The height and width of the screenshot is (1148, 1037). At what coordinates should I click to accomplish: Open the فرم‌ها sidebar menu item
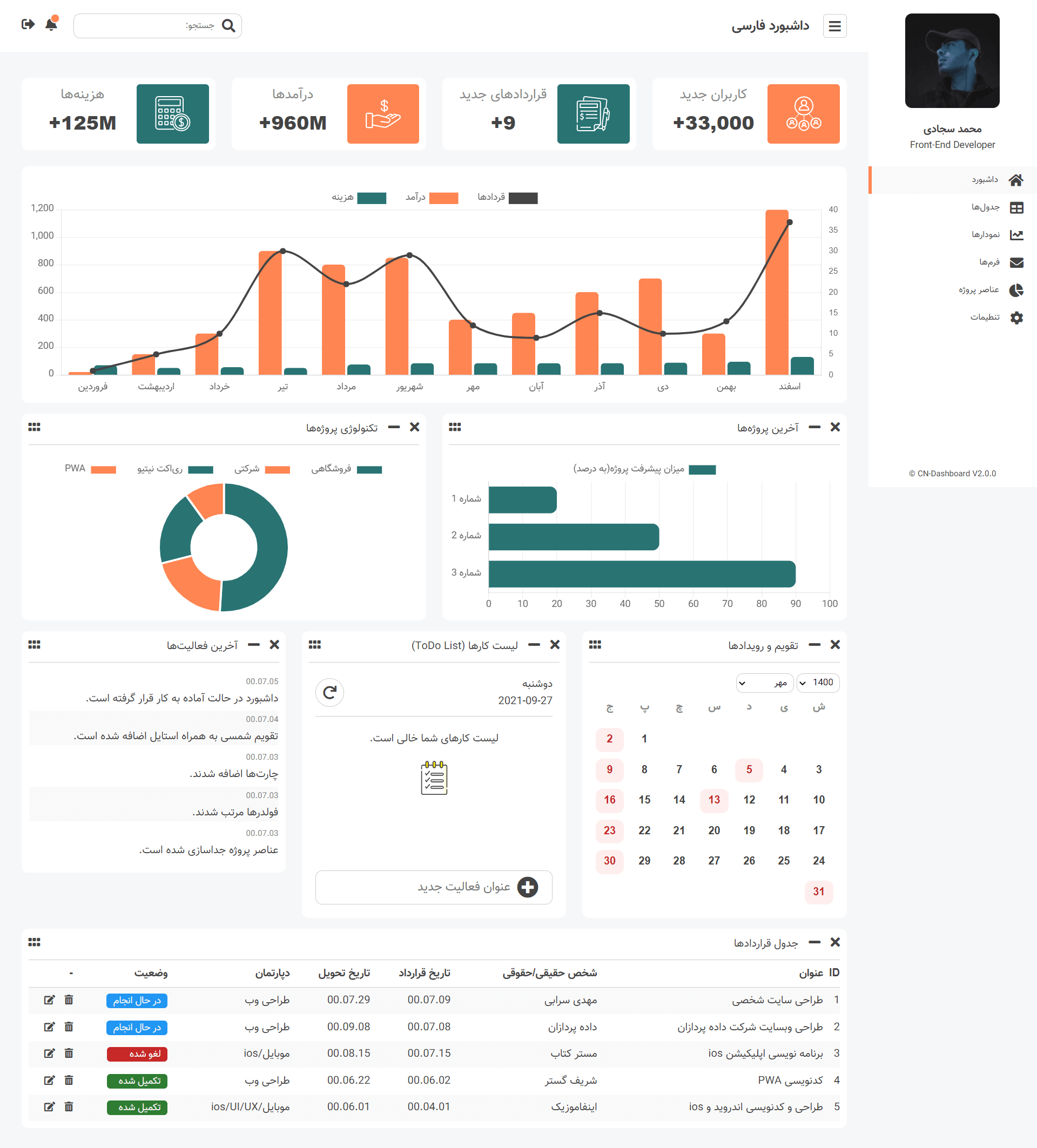click(x=953, y=262)
